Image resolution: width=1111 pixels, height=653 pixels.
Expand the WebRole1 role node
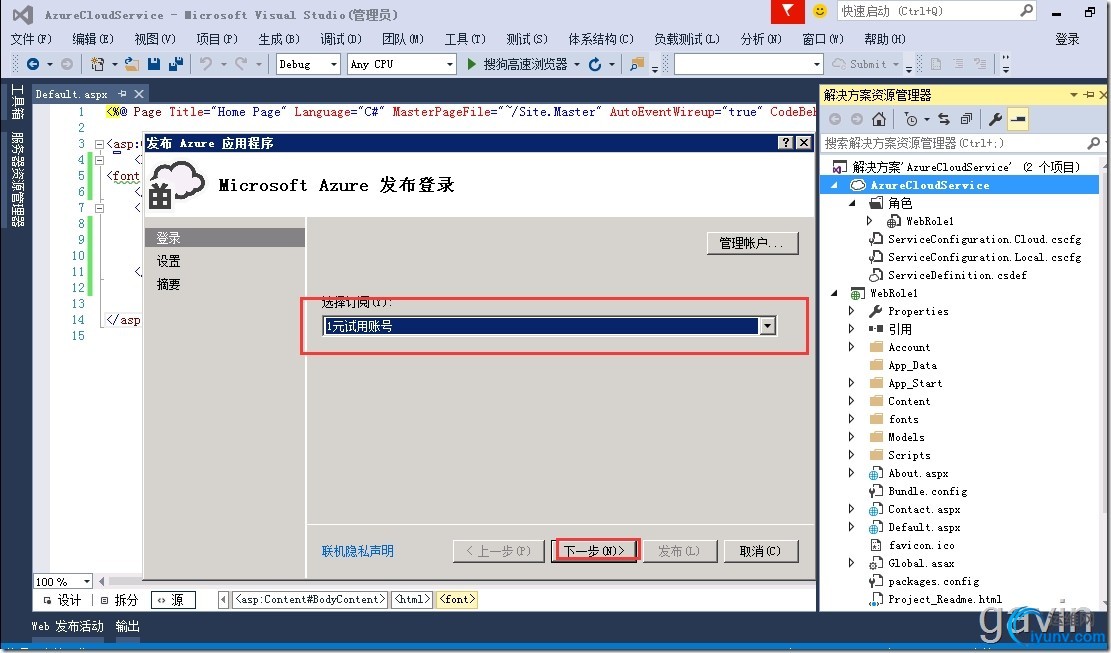pos(869,221)
